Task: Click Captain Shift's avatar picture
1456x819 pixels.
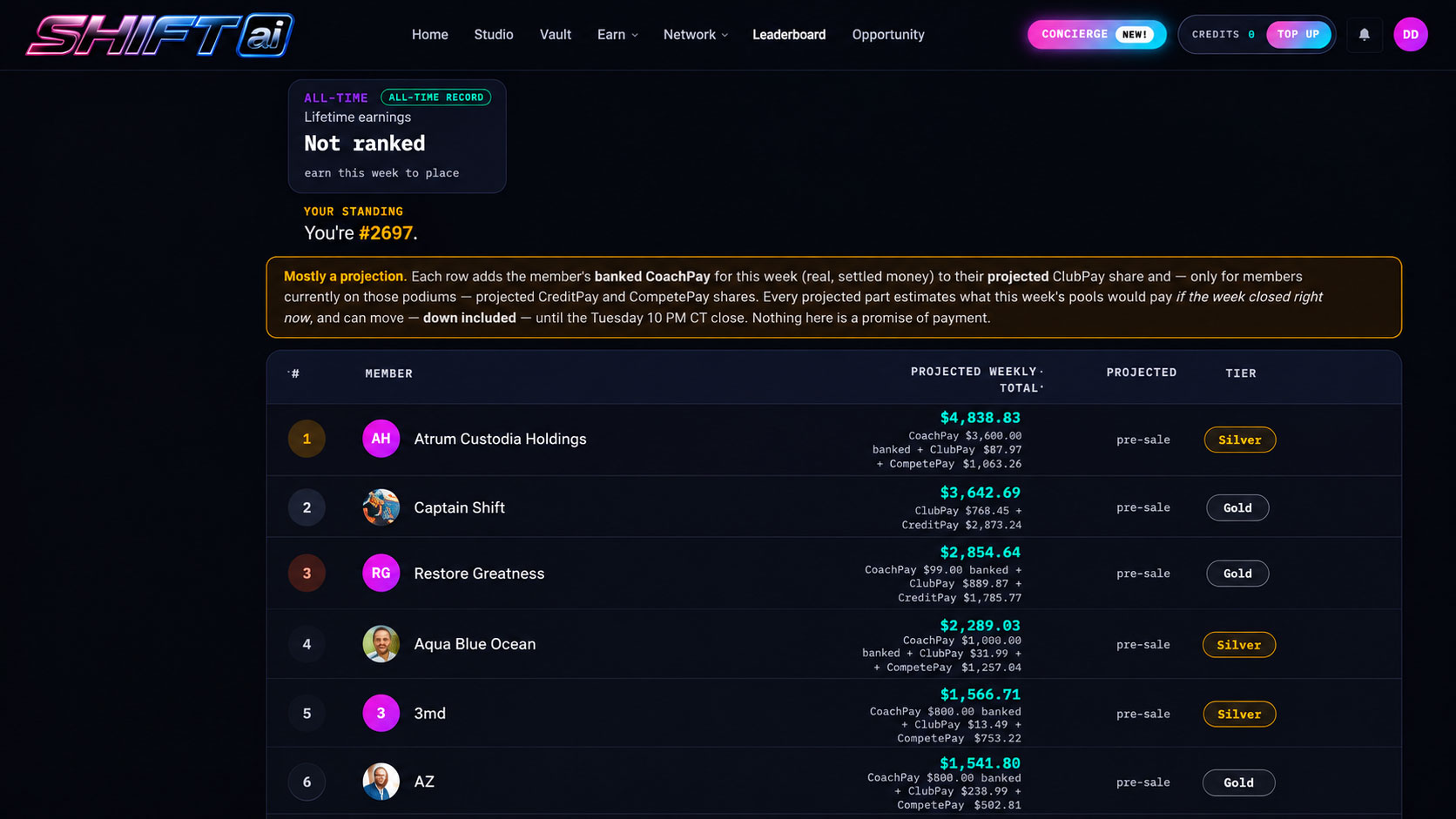Action: 381,507
